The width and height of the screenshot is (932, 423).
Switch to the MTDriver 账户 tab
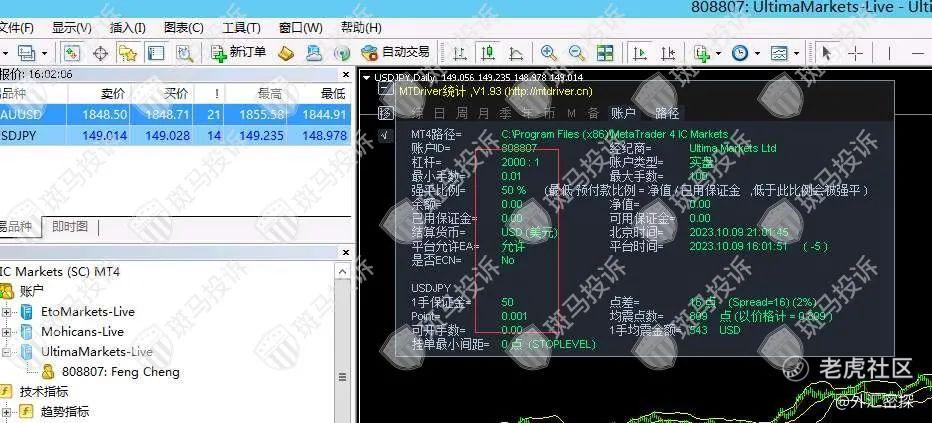[x=624, y=113]
